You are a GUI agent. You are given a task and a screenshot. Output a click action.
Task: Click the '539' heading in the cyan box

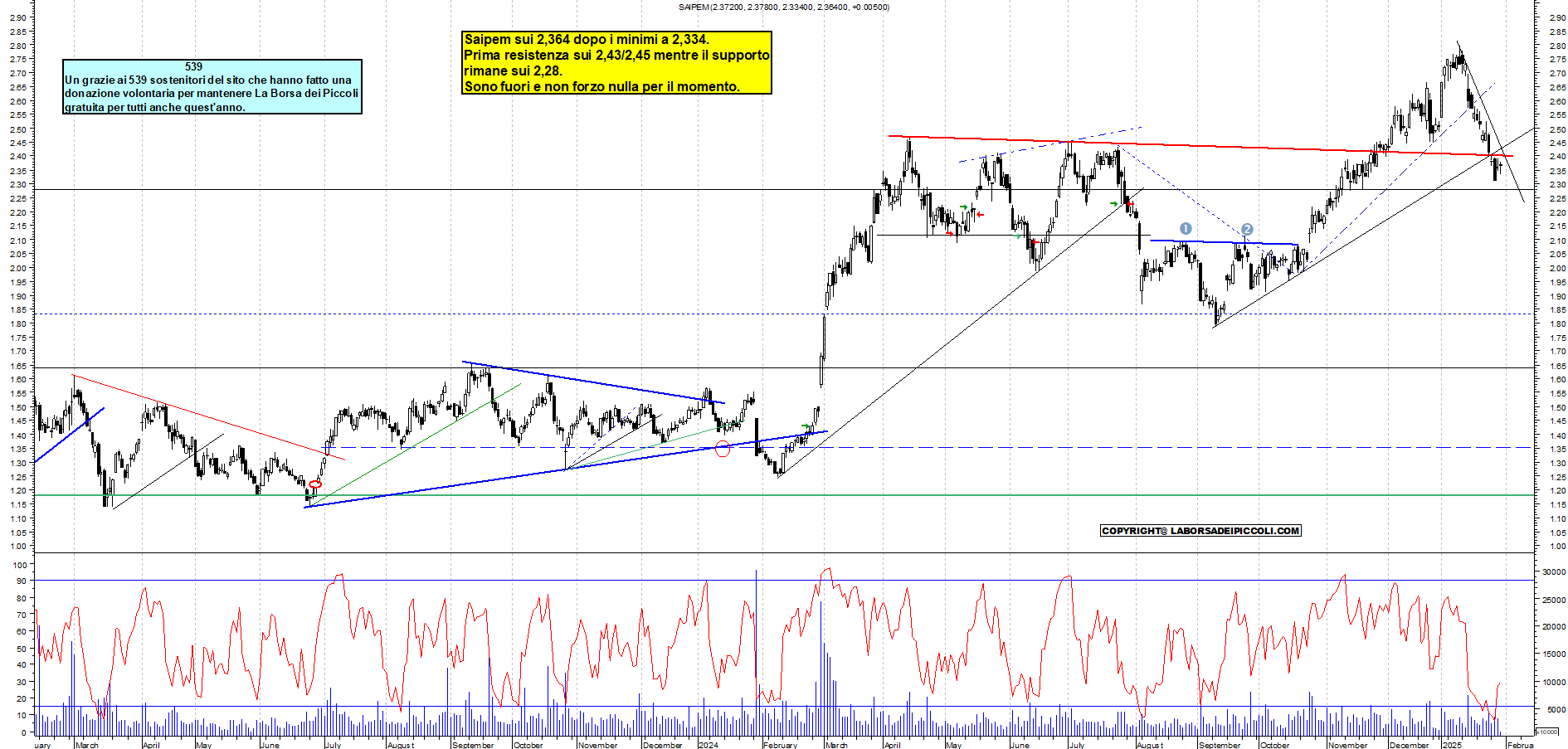click(x=193, y=66)
